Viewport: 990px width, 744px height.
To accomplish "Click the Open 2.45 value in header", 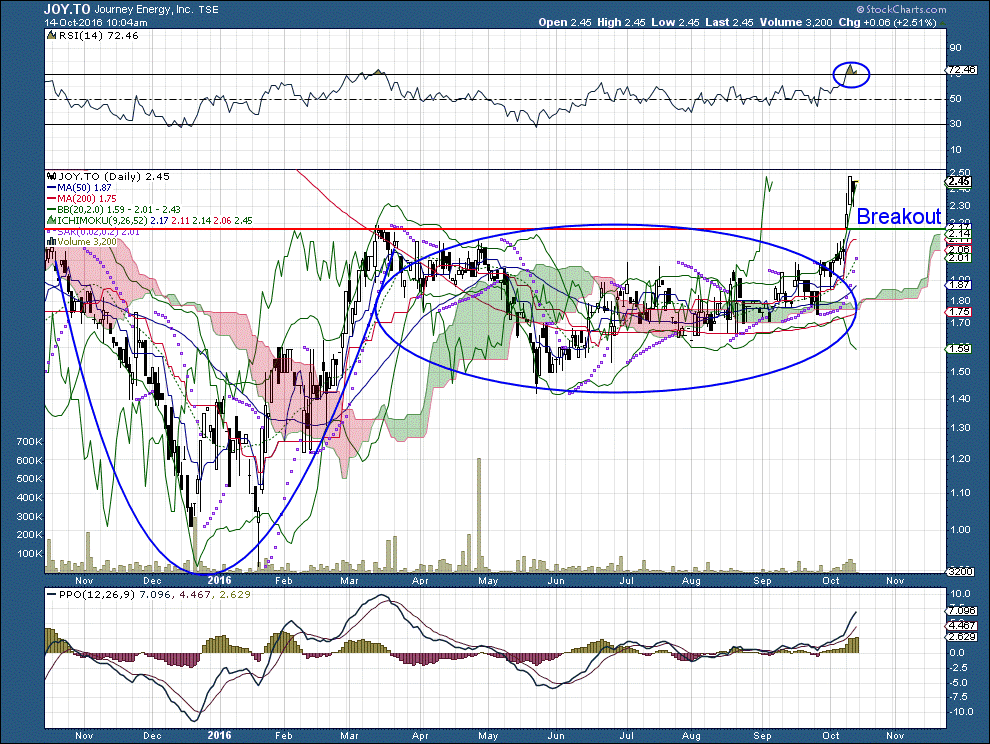I will (565, 23).
